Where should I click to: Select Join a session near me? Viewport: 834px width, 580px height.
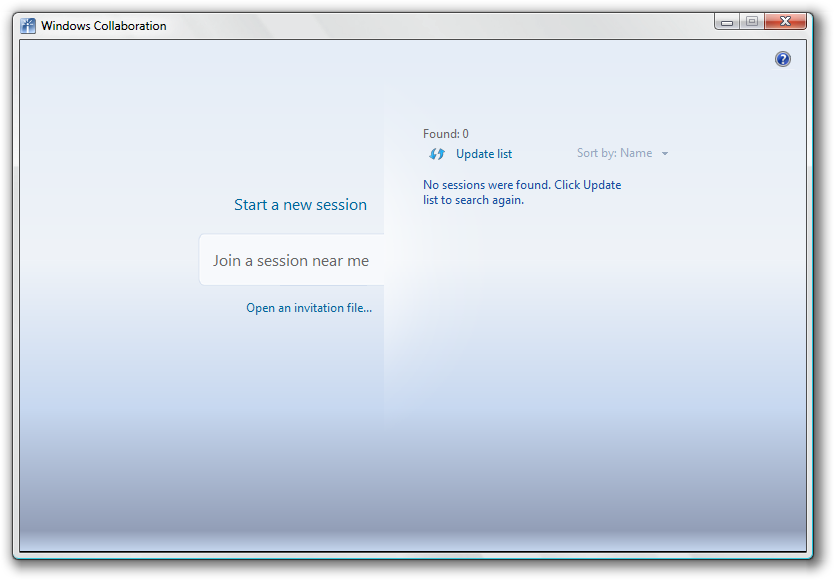point(291,260)
